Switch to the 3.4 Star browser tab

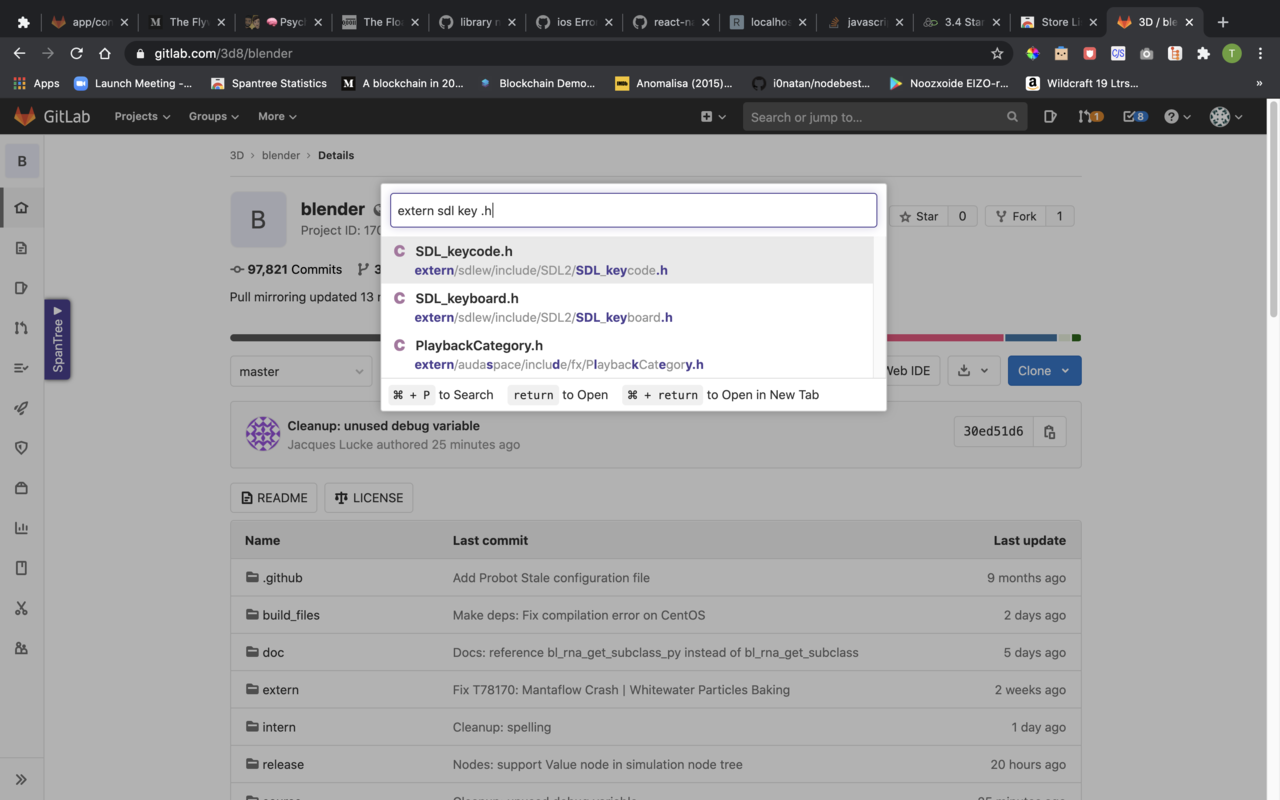963,22
